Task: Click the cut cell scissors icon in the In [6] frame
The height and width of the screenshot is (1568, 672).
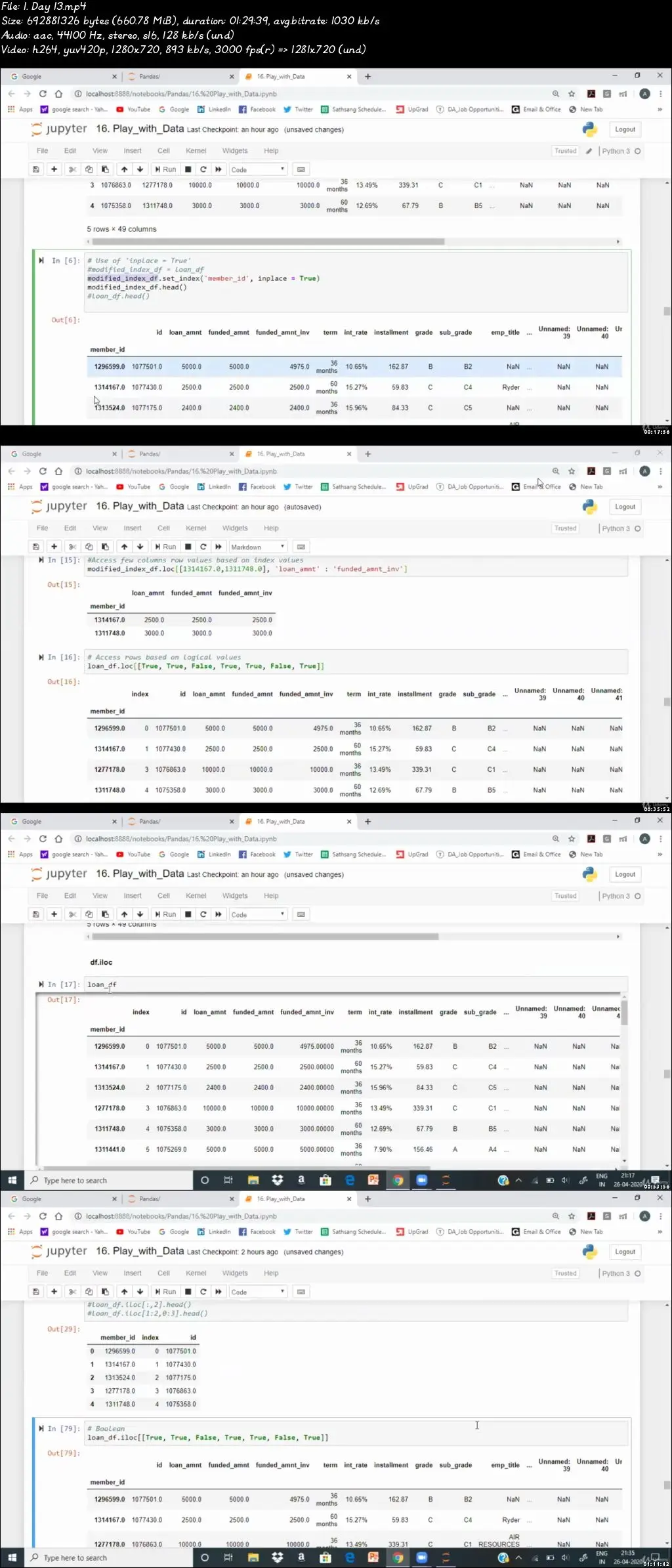Action: 73,169
